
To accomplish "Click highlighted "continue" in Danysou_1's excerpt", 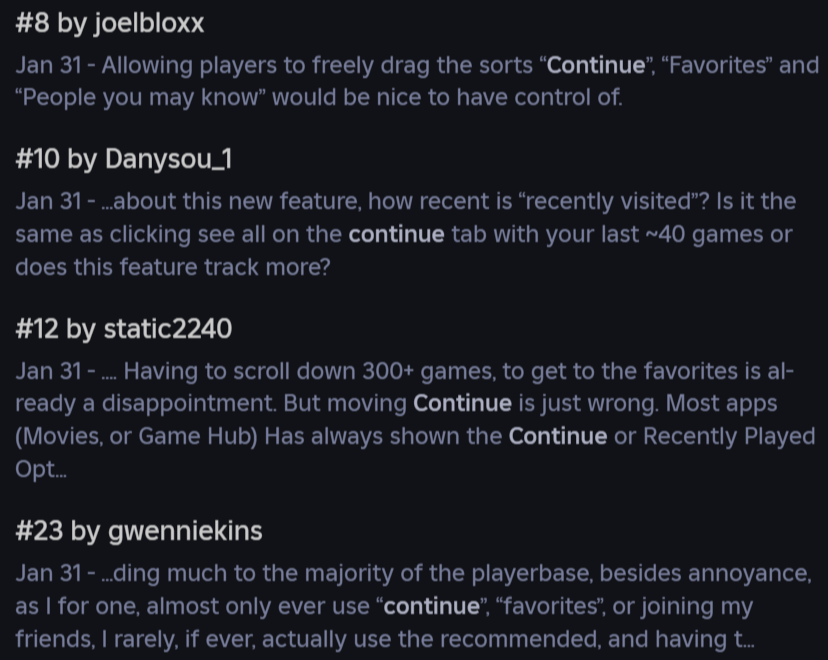I will tap(396, 235).
